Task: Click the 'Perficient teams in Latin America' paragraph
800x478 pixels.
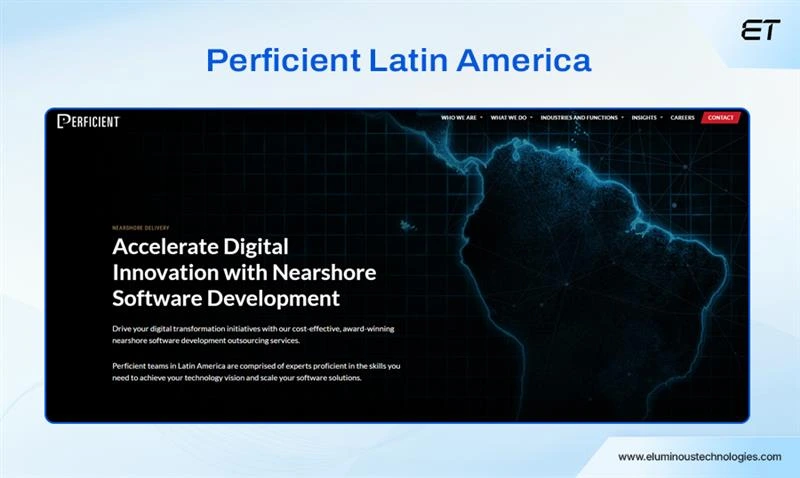Action: [256, 372]
